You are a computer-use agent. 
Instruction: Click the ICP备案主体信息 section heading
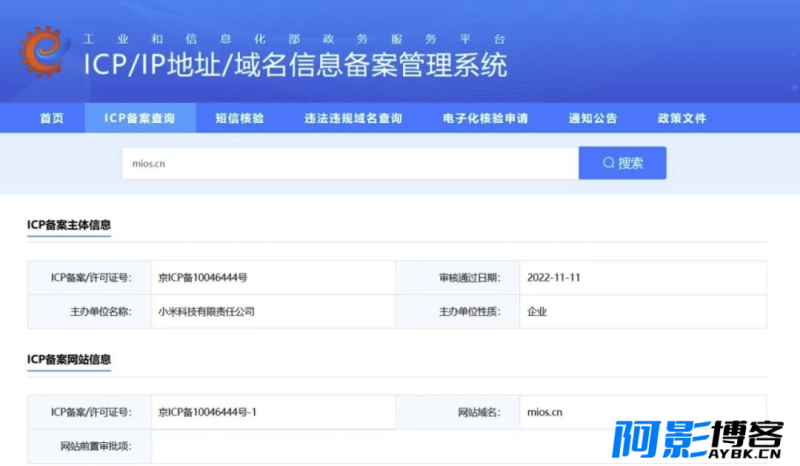(69, 225)
